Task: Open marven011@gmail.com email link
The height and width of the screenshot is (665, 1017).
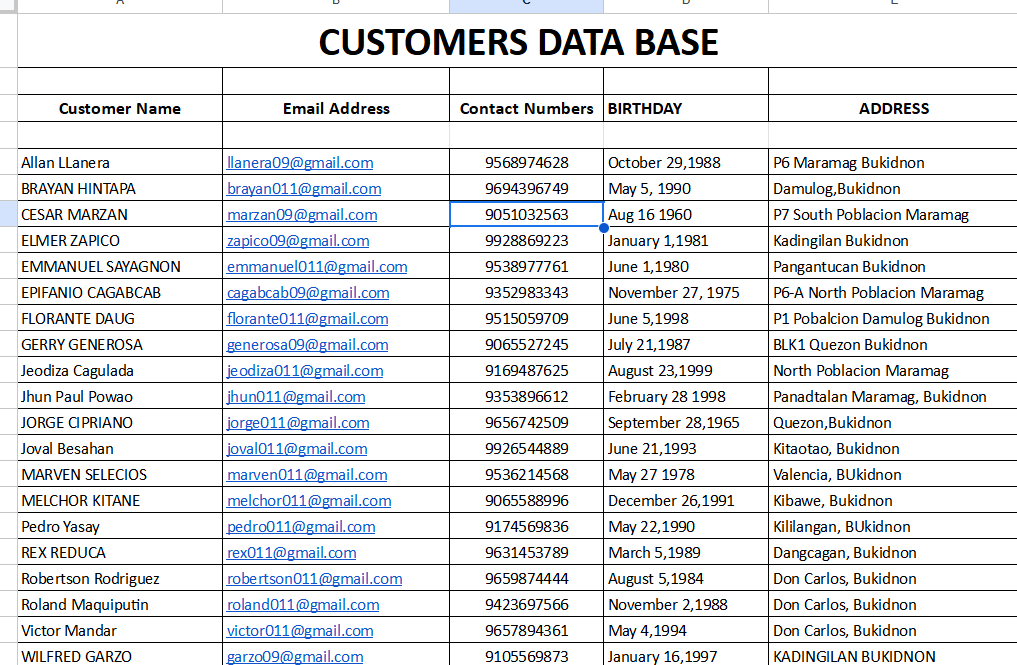Action: [x=307, y=474]
